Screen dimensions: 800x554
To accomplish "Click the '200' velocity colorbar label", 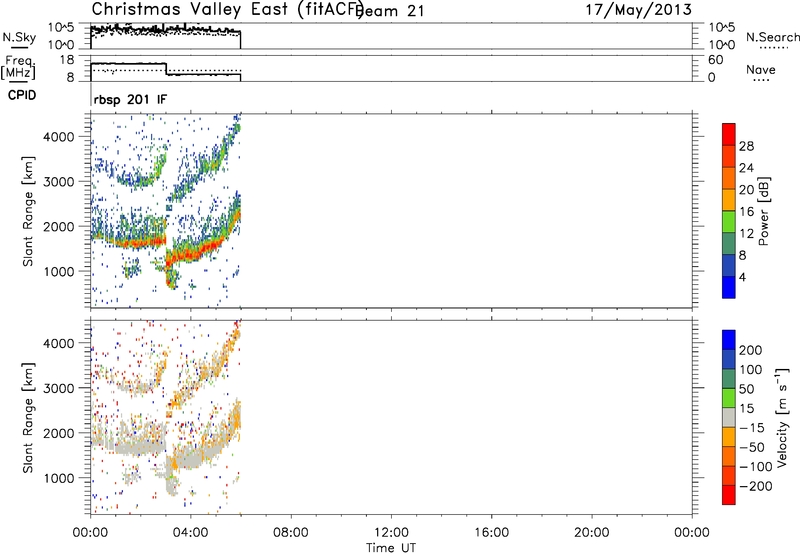I will 751,350.
